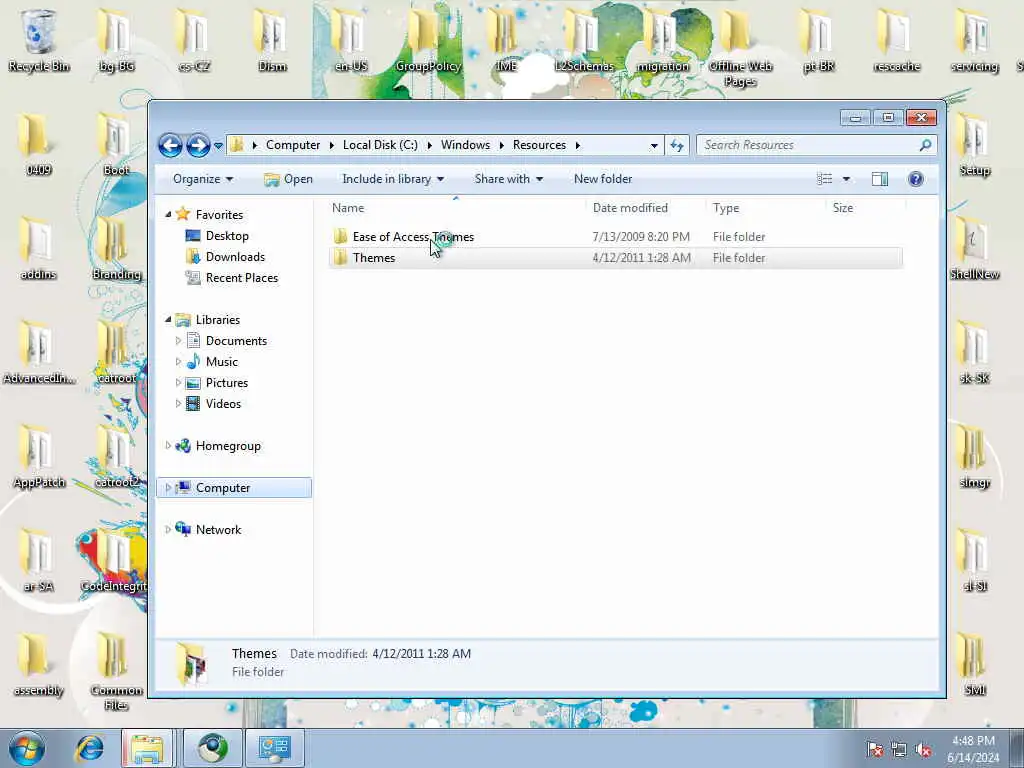Viewport: 1024px width, 768px height.
Task: Expand the Network node
Action: click(168, 530)
